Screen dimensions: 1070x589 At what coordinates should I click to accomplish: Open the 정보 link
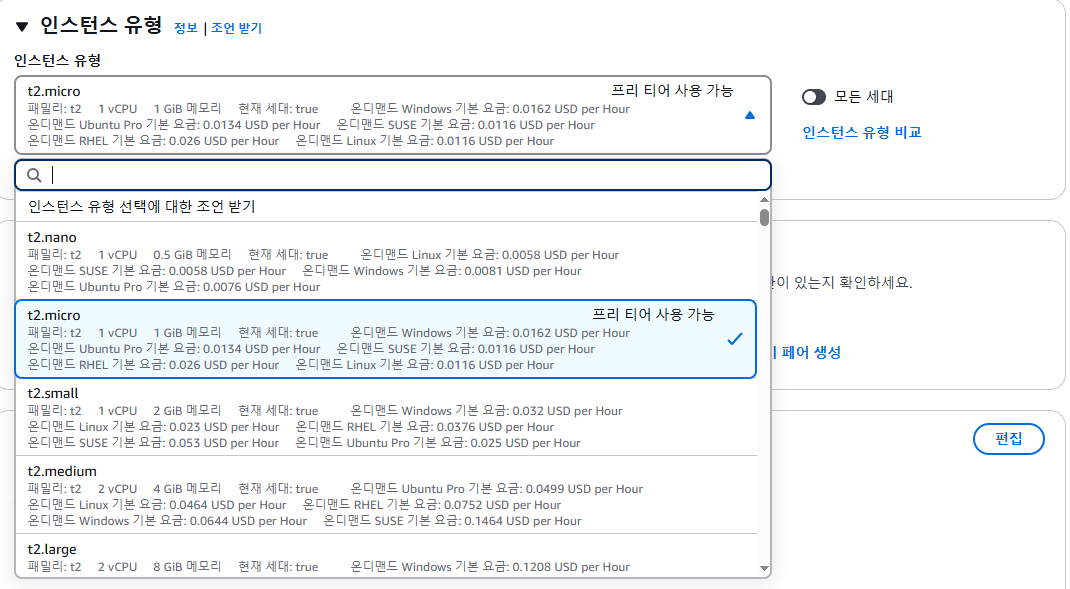[x=186, y=28]
